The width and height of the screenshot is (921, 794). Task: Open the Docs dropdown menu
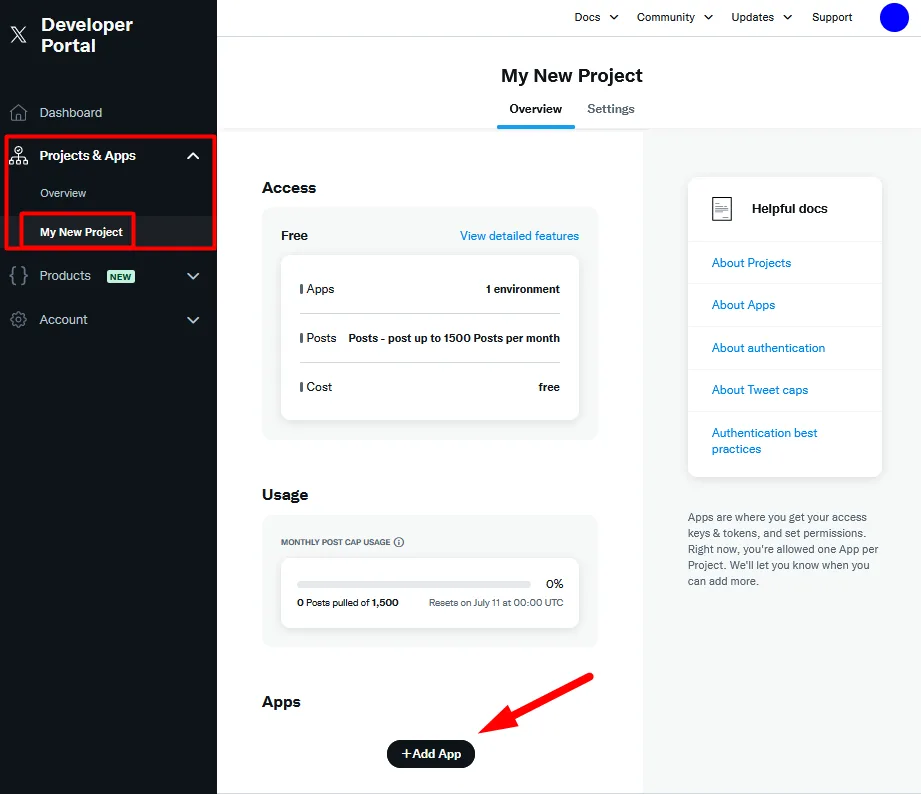coord(596,17)
